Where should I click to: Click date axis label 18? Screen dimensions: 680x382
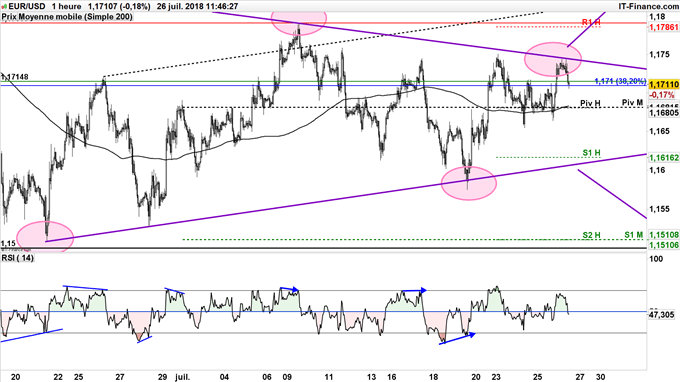434,377
